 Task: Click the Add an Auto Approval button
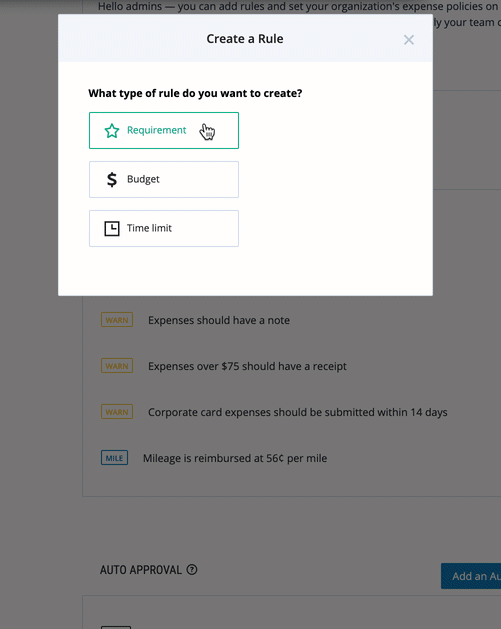pyautogui.click(x=471, y=576)
